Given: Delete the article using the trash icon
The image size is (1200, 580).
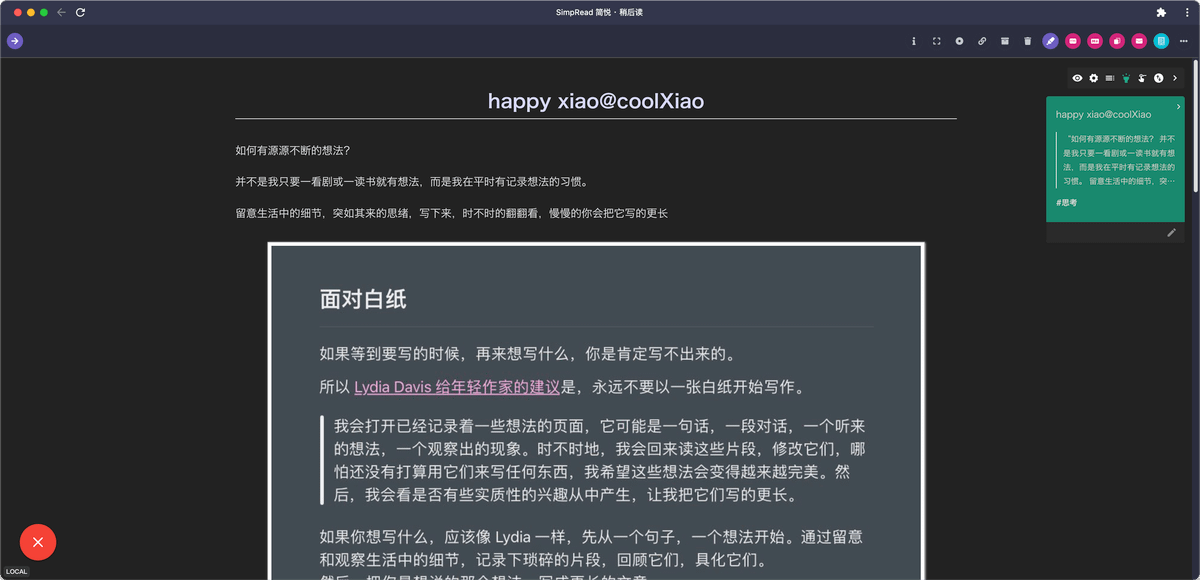Looking at the screenshot, I should tap(1028, 41).
